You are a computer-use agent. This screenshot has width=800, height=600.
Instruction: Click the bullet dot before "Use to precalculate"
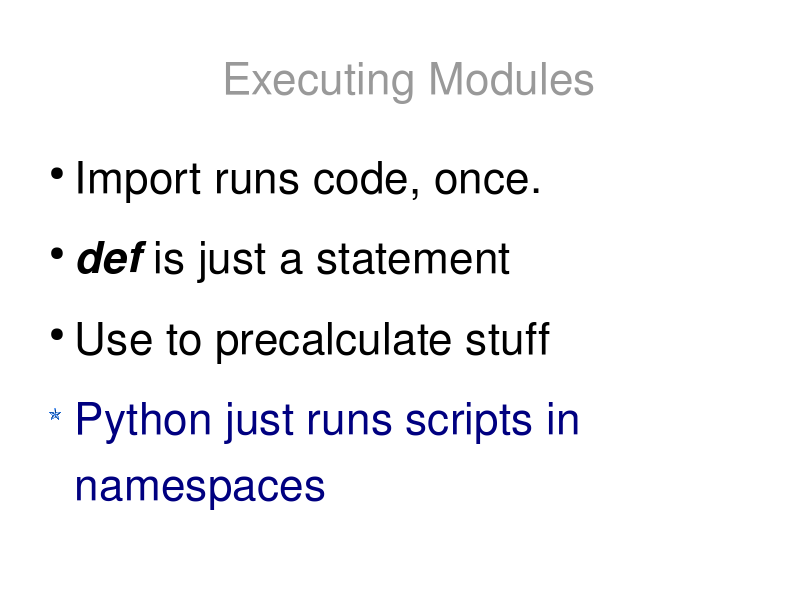[x=57, y=335]
